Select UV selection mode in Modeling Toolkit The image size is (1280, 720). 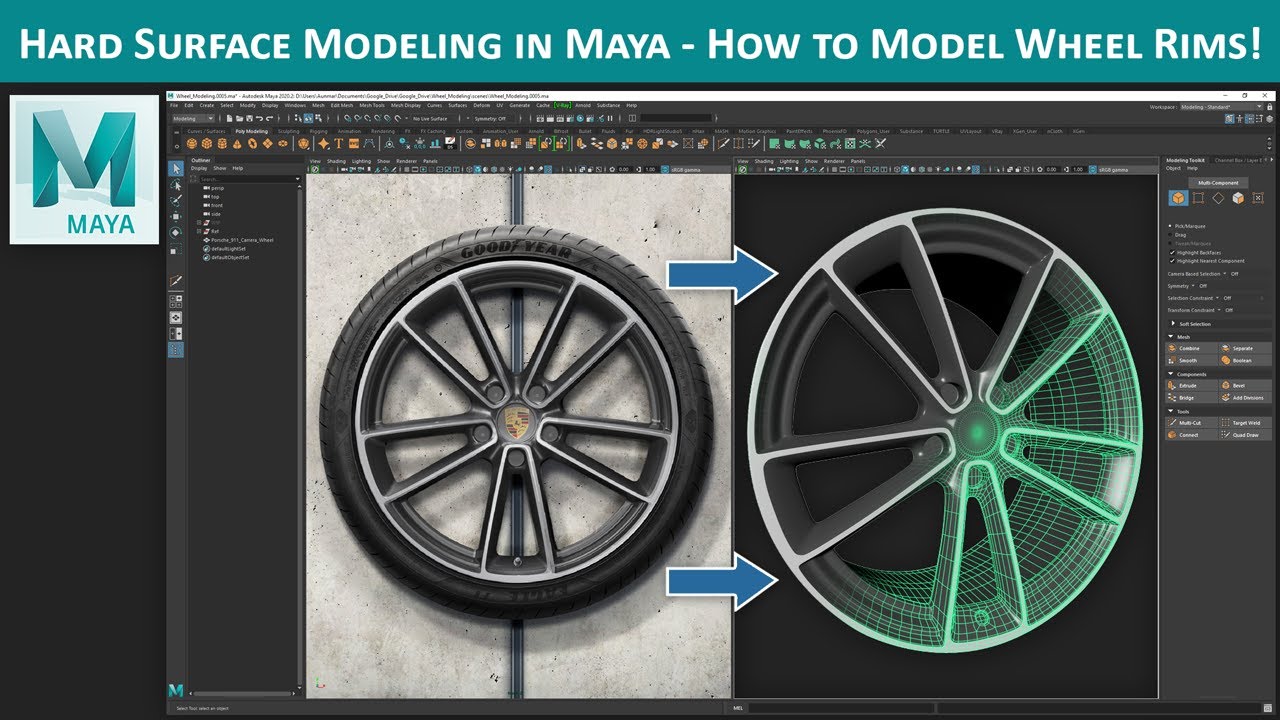coord(1258,198)
